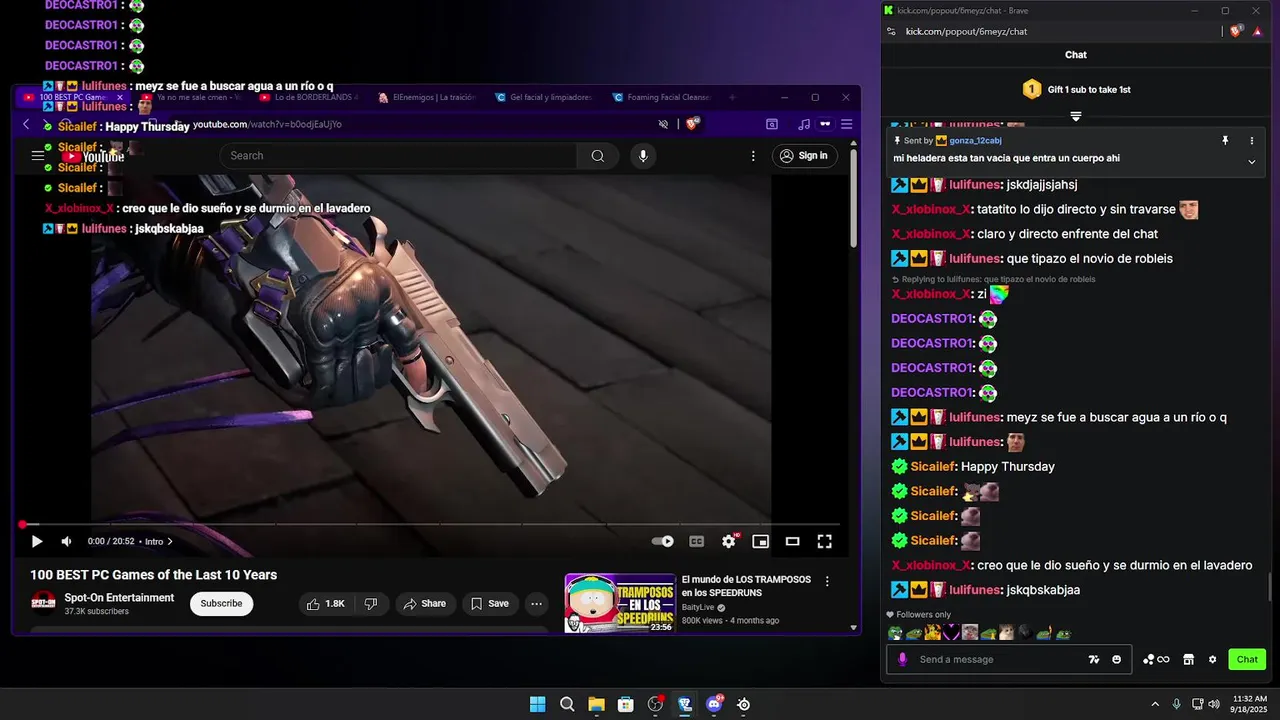Viewport: 1280px width, 720px height.
Task: Open YouTube settings three-dot menu
Action: pyautogui.click(x=754, y=155)
